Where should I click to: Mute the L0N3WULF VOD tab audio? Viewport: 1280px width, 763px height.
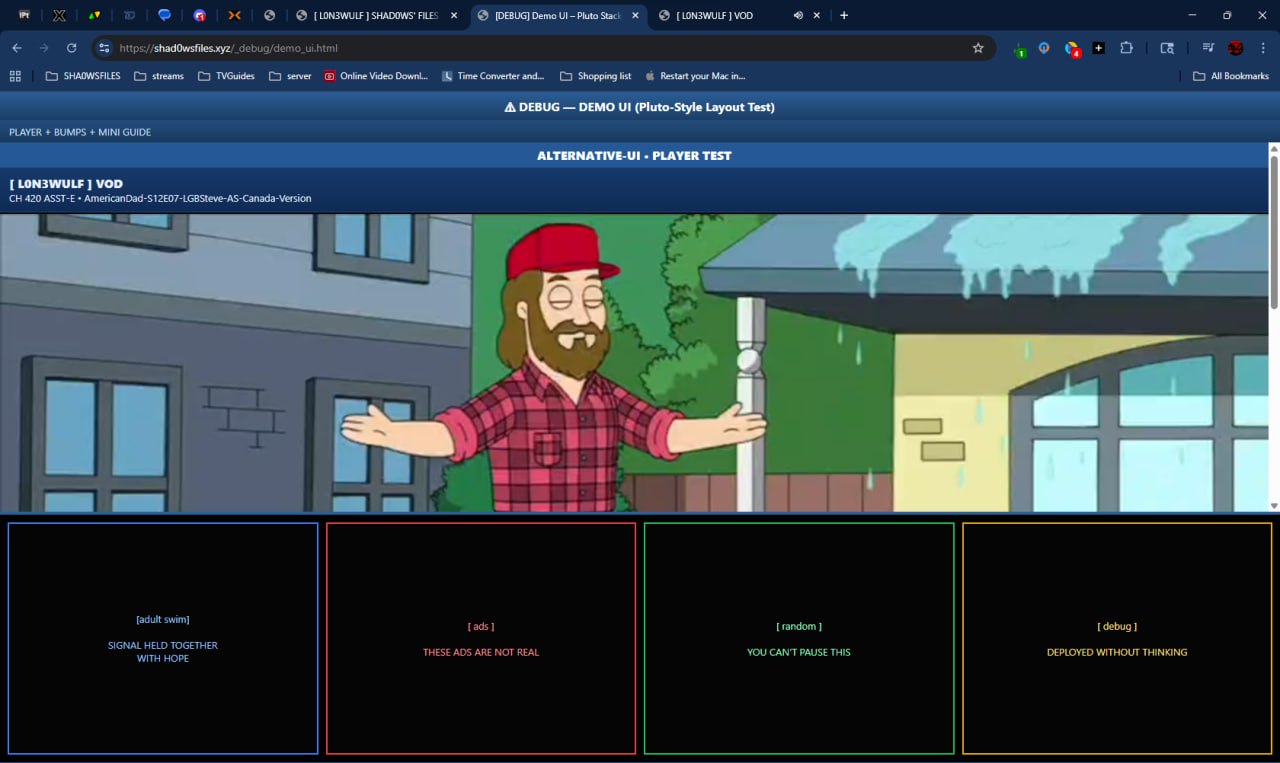(x=798, y=16)
